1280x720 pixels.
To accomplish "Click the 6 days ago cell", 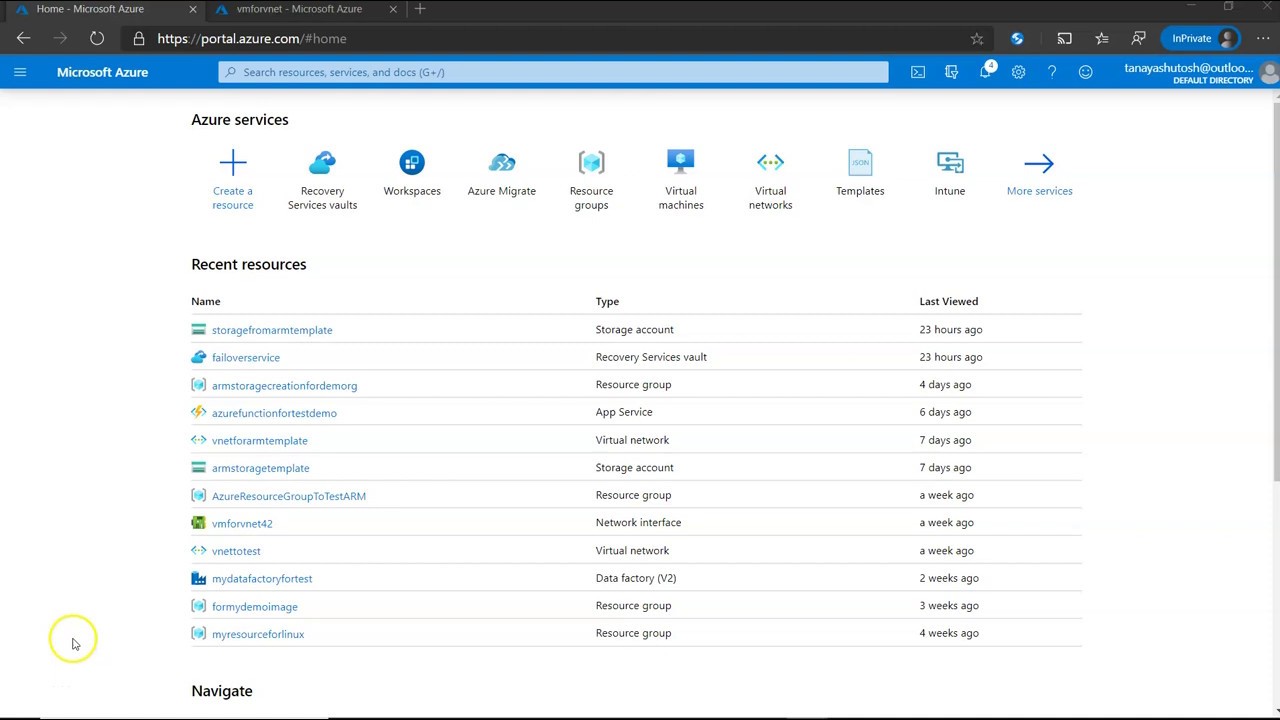I will pyautogui.click(x=945, y=412).
